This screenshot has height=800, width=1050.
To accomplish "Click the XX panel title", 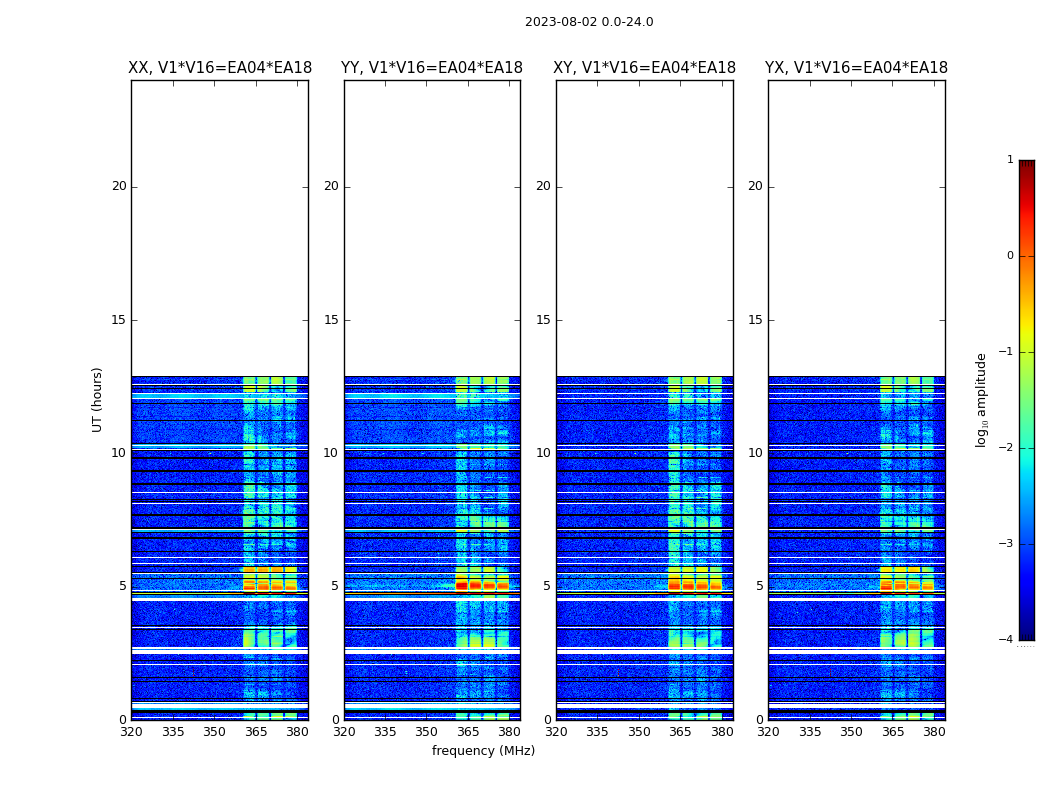I will tap(220, 68).
